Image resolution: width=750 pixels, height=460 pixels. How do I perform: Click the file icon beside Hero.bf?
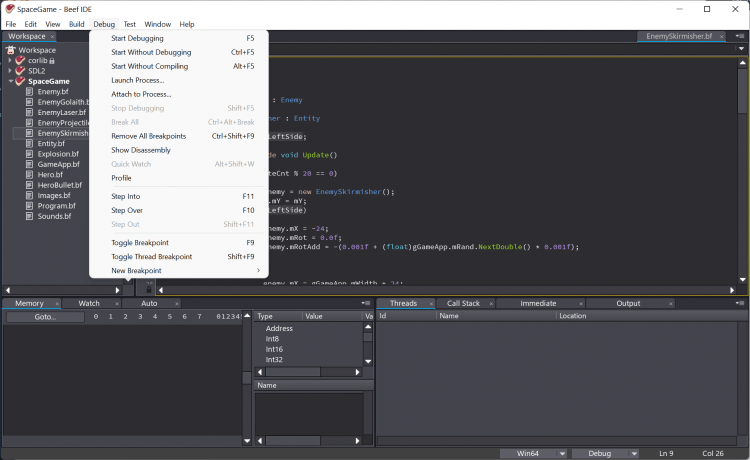pyautogui.click(x=30, y=174)
